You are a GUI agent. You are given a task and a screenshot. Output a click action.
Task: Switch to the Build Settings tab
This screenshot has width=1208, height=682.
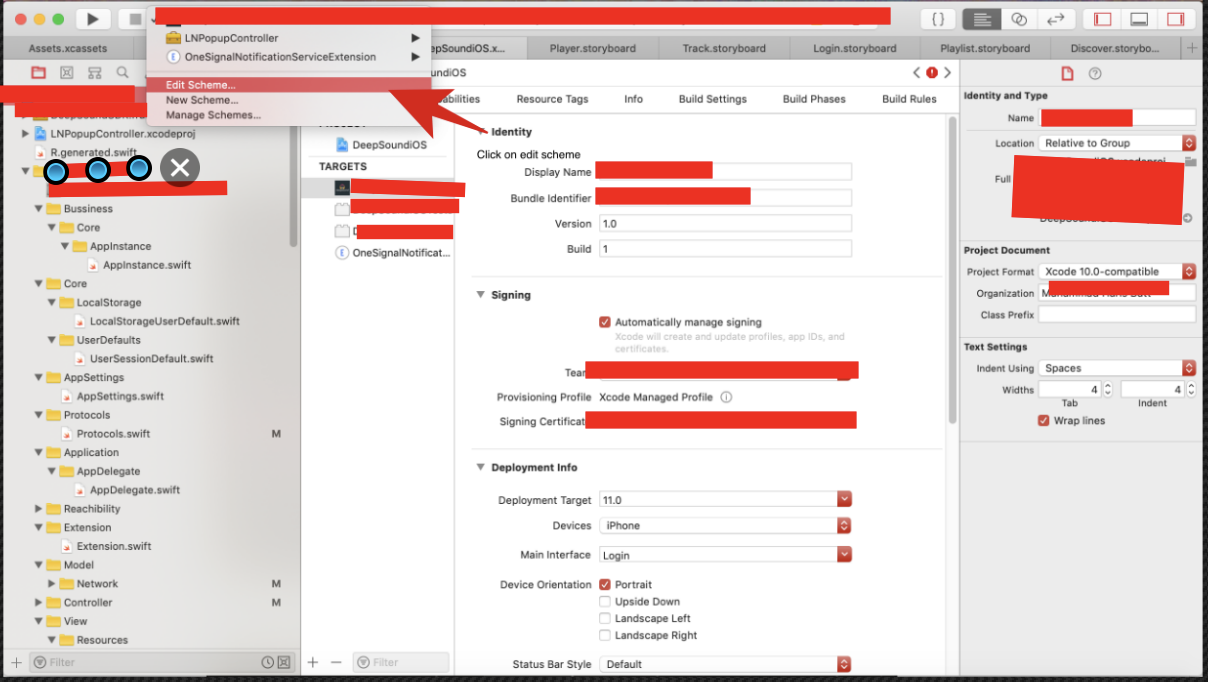(x=712, y=99)
